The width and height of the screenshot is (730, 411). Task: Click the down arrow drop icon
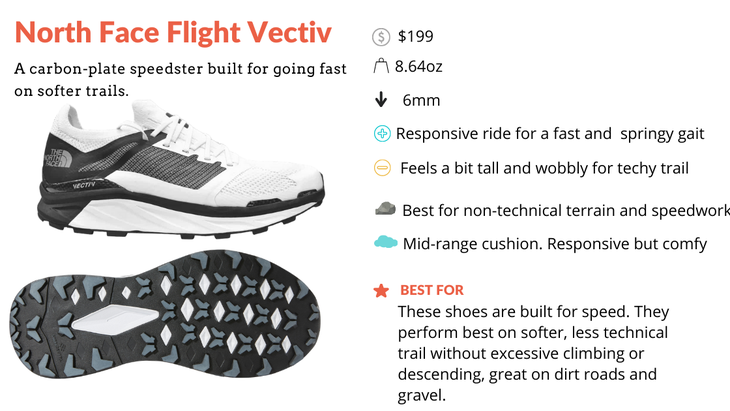point(381,99)
